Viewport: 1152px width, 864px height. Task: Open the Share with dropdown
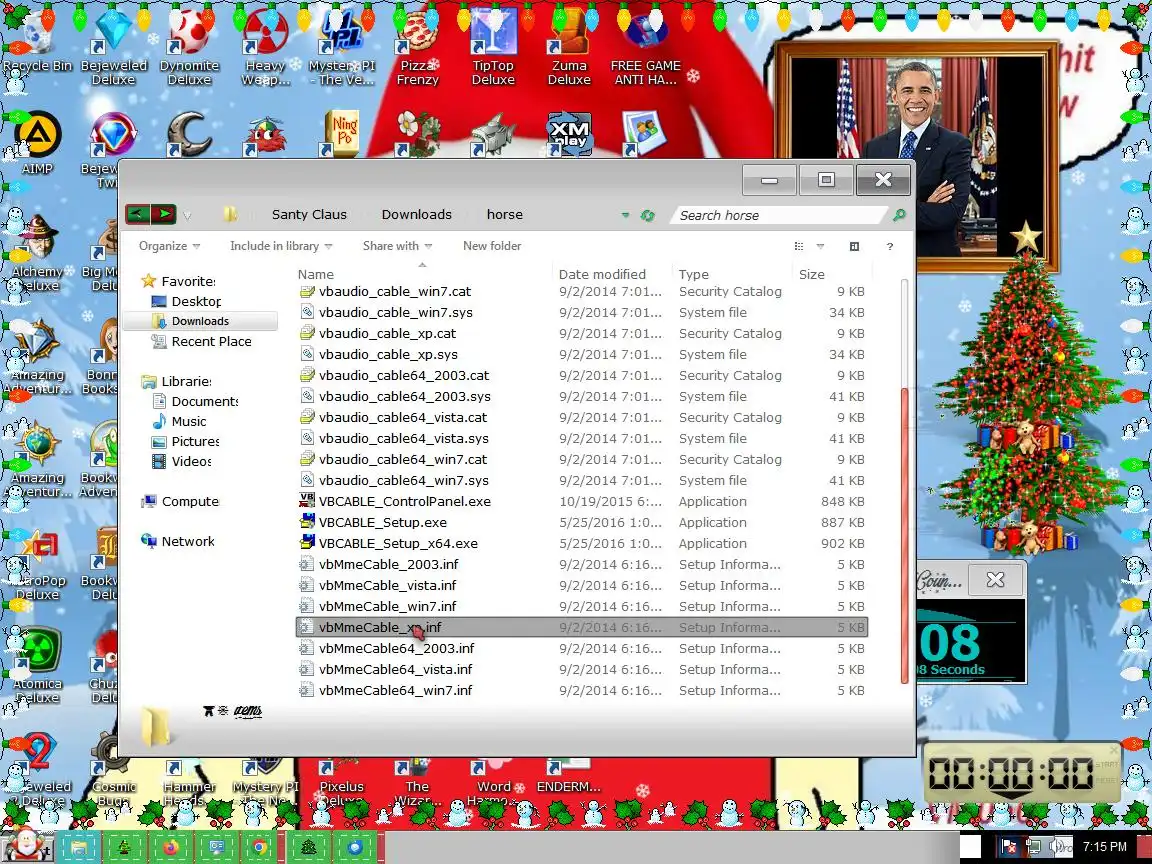pyautogui.click(x=397, y=246)
